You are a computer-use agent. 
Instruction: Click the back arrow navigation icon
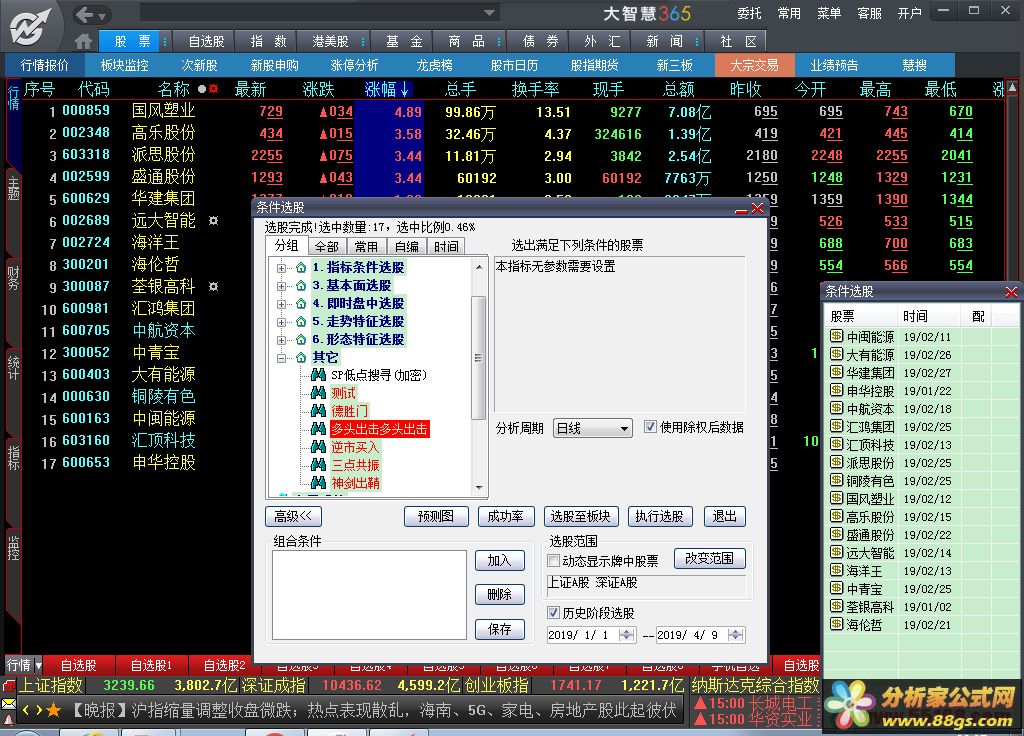click(x=84, y=14)
